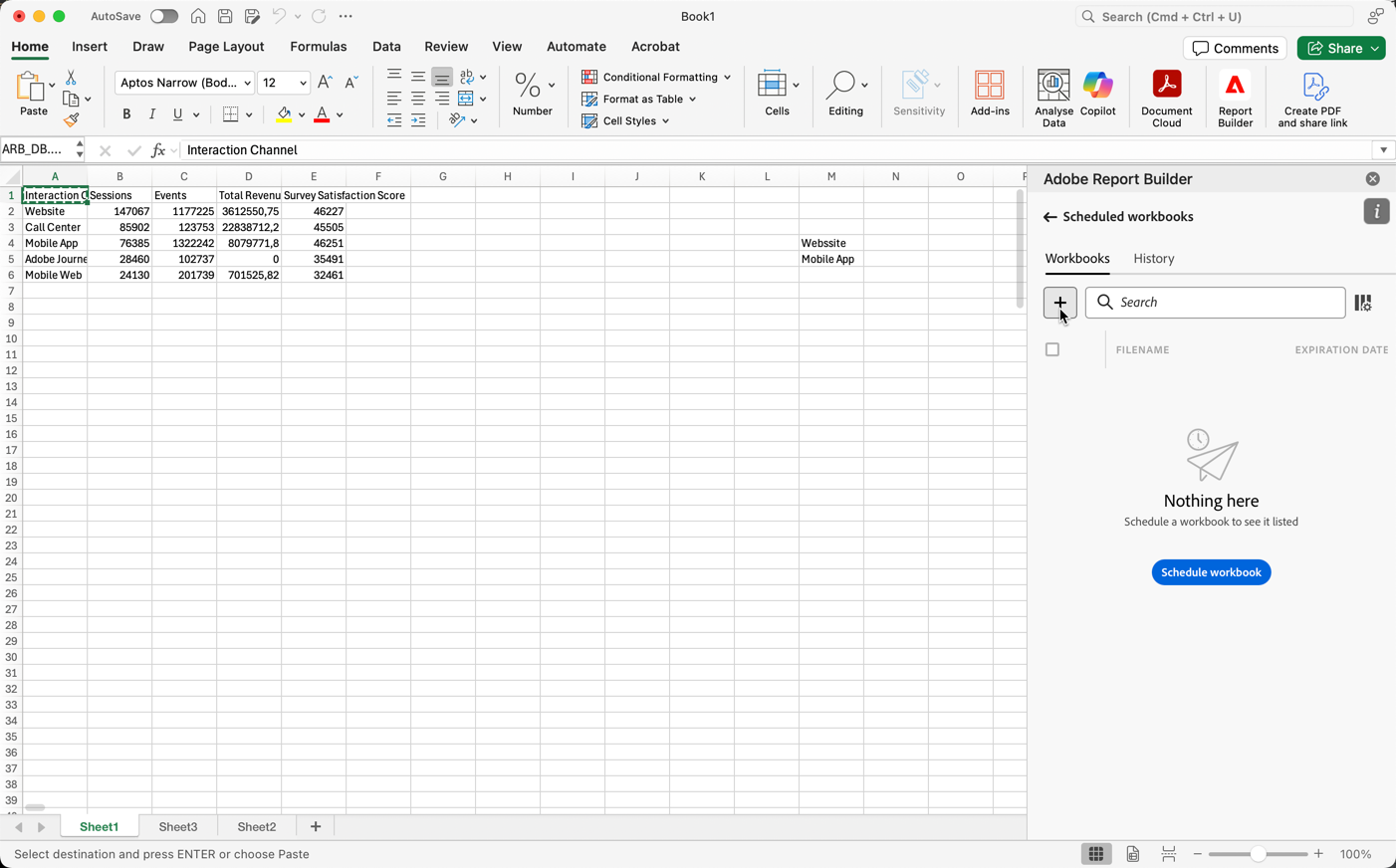This screenshot has width=1396, height=868.
Task: Click the Schedule workbook button
Action: (x=1211, y=572)
